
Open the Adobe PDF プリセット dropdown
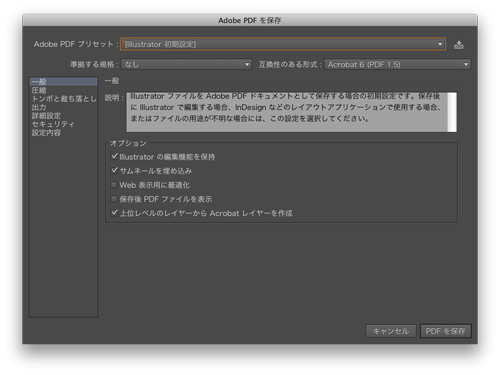click(283, 44)
